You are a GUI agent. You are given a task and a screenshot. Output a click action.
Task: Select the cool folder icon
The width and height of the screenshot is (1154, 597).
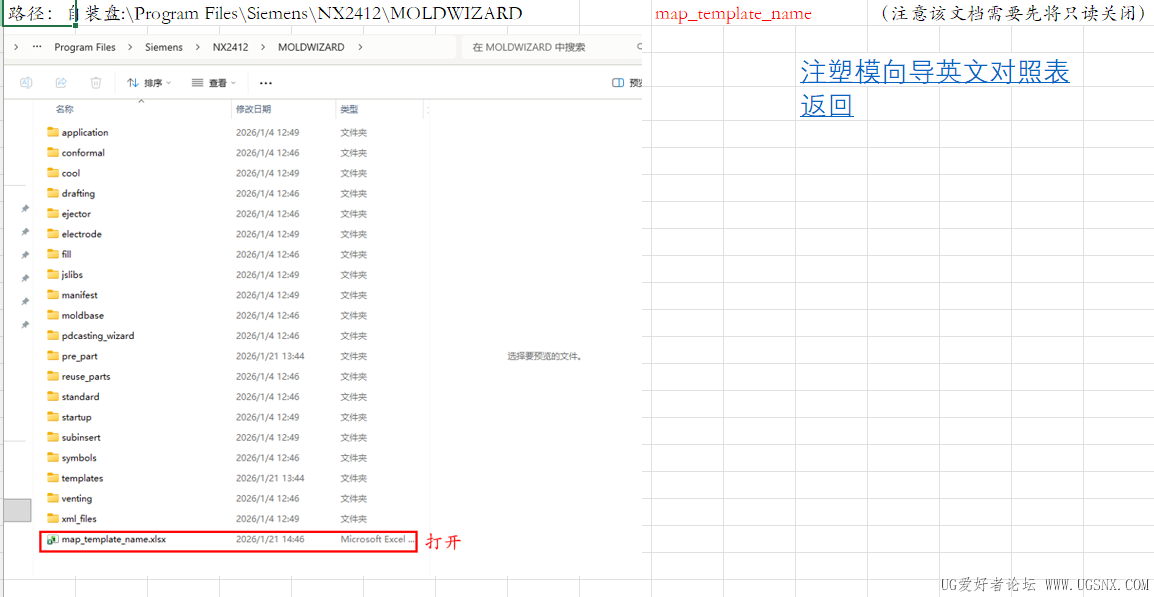click(x=52, y=173)
